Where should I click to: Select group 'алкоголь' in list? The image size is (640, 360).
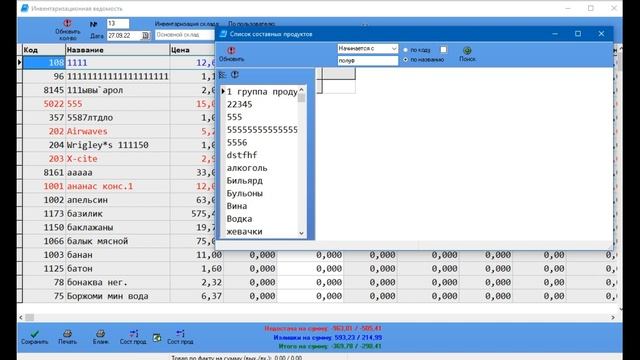coord(247,168)
